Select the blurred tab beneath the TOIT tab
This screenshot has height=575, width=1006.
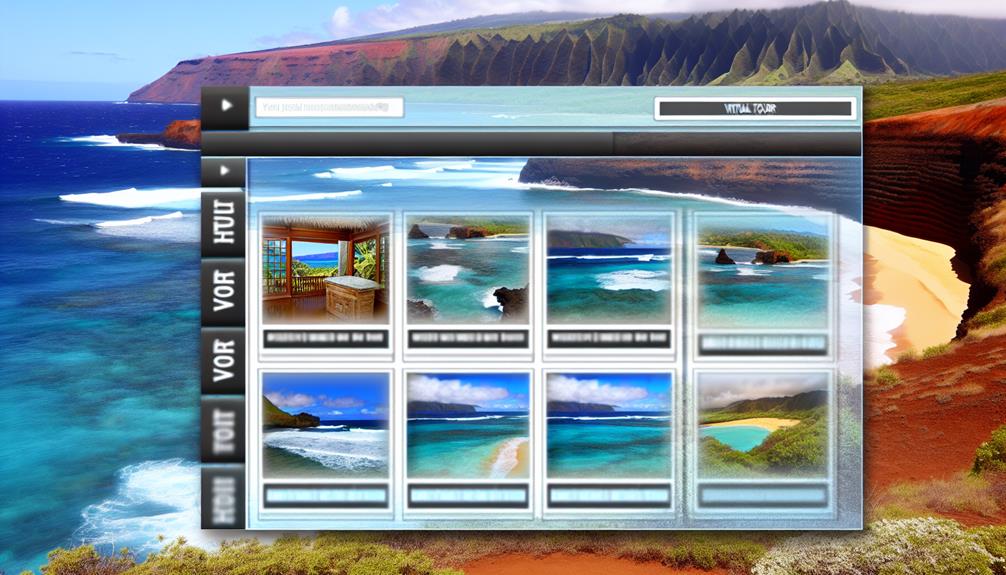pyautogui.click(x=223, y=497)
